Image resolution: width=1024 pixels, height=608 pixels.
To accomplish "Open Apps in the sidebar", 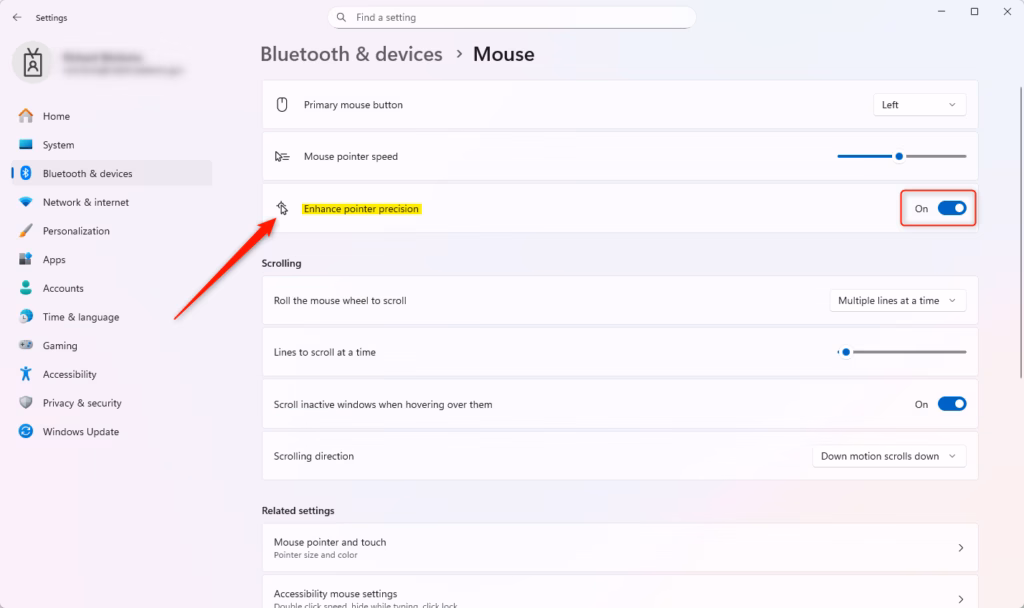I will 54,260.
